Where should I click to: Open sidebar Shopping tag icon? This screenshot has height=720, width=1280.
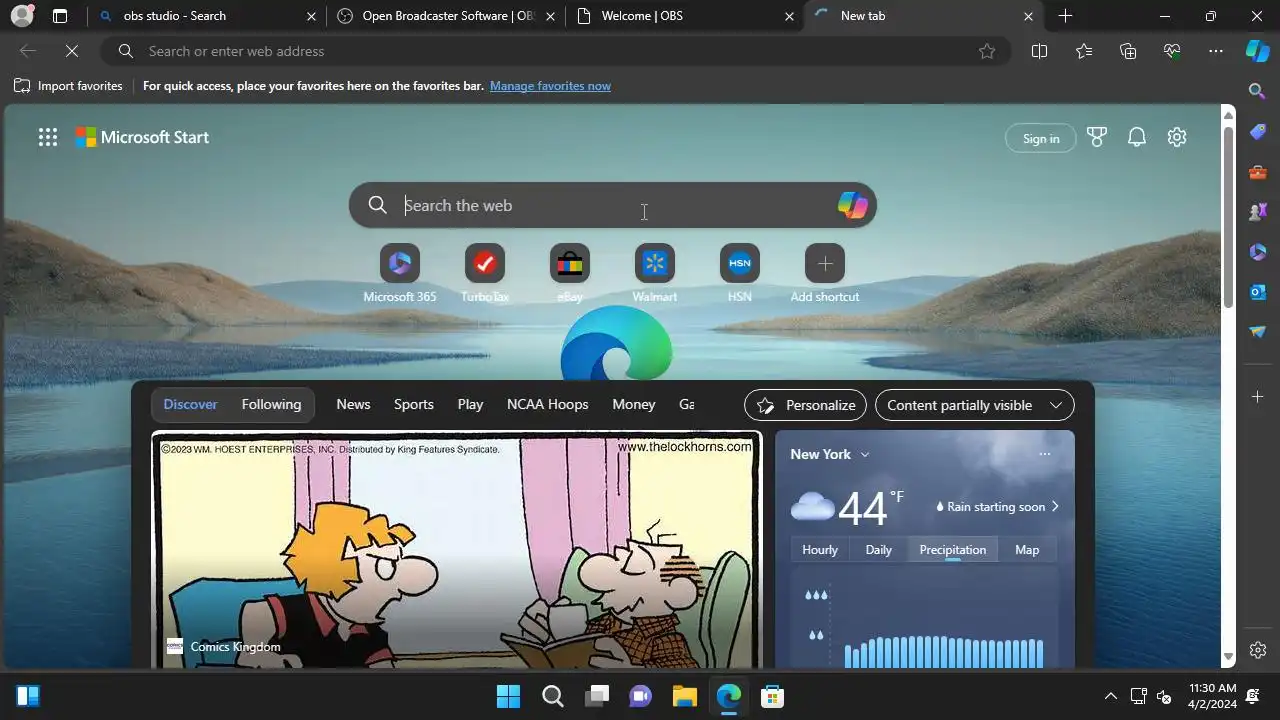click(1258, 132)
